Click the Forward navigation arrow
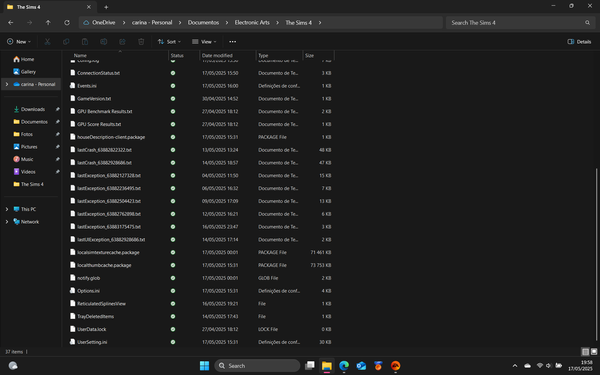Image resolution: width=600 pixels, height=375 pixels. click(x=29, y=23)
